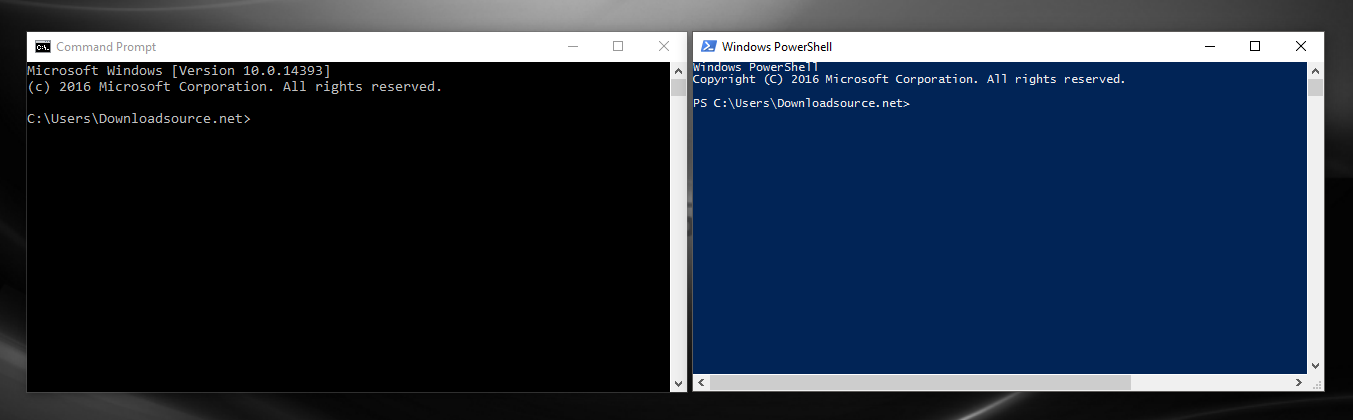The width and height of the screenshot is (1353, 420).
Task: Click PowerShell horizontal scrollbar left arrow
Action: 701,383
